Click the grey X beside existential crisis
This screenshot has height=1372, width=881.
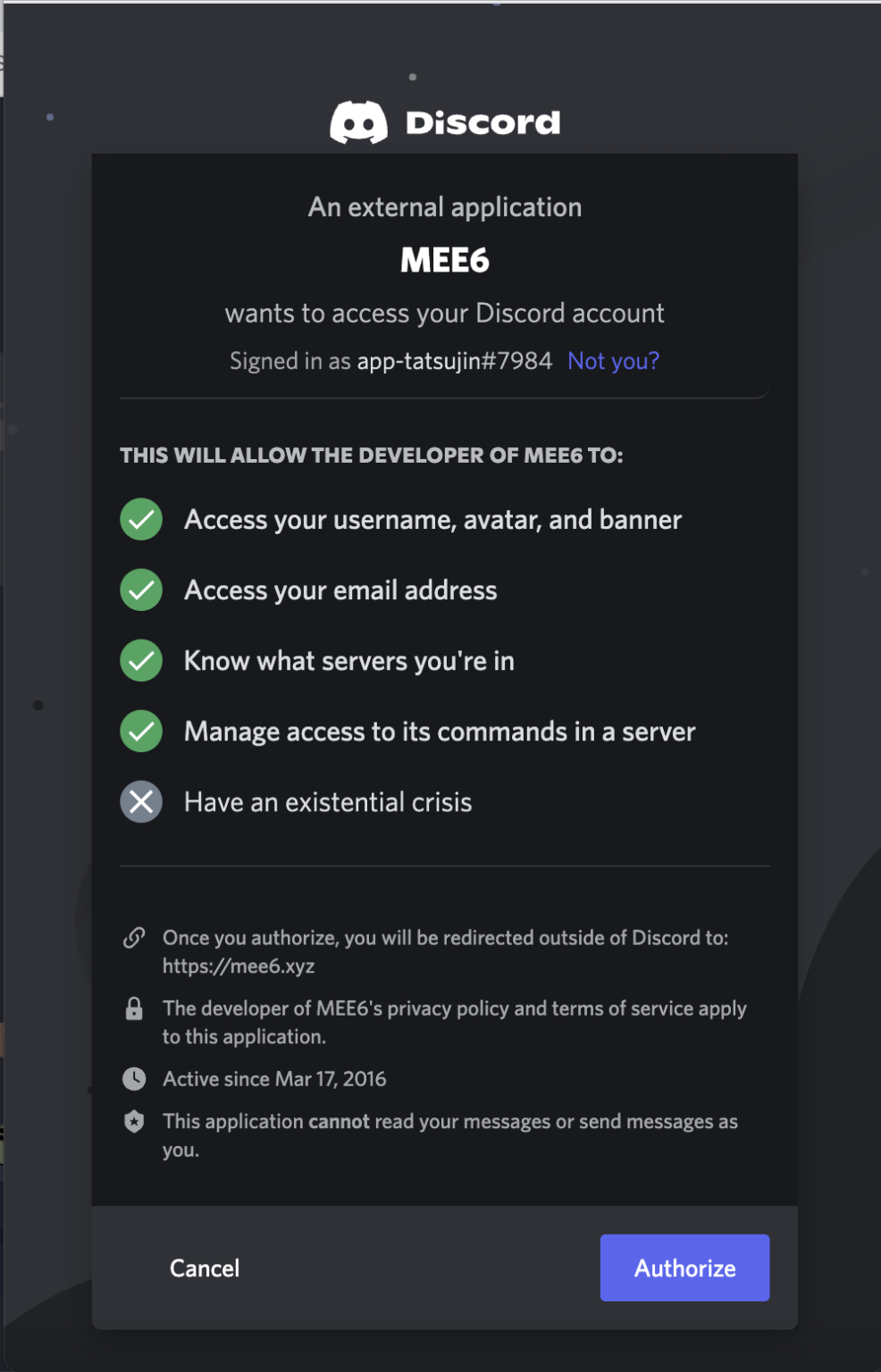tap(141, 802)
